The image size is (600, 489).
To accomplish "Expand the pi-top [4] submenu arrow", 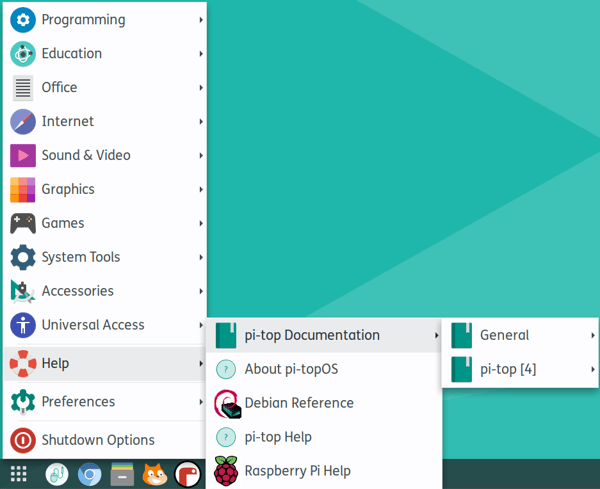I will (592, 369).
